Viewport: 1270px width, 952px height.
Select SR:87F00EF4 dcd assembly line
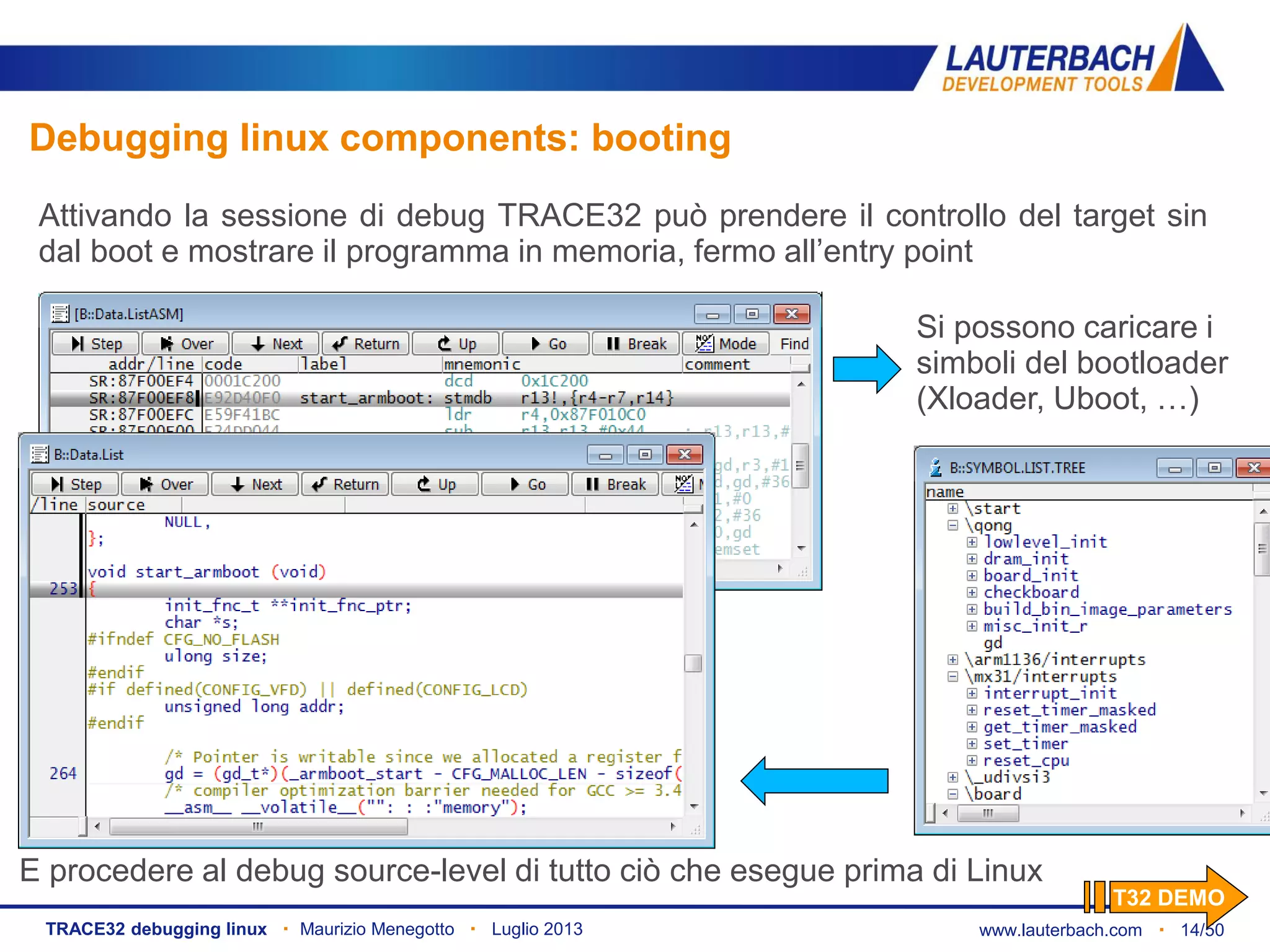(420, 381)
